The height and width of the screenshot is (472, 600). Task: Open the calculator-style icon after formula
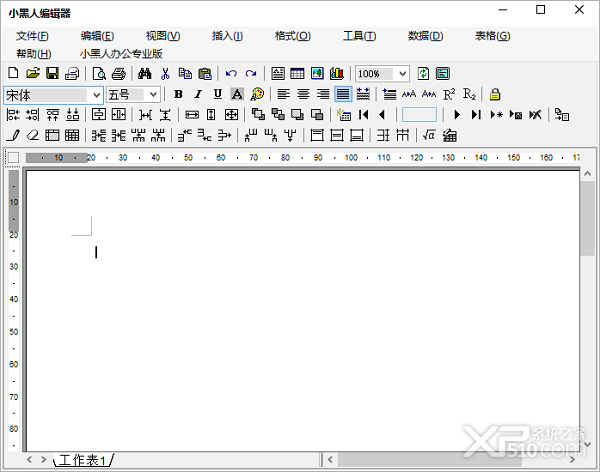(x=450, y=135)
